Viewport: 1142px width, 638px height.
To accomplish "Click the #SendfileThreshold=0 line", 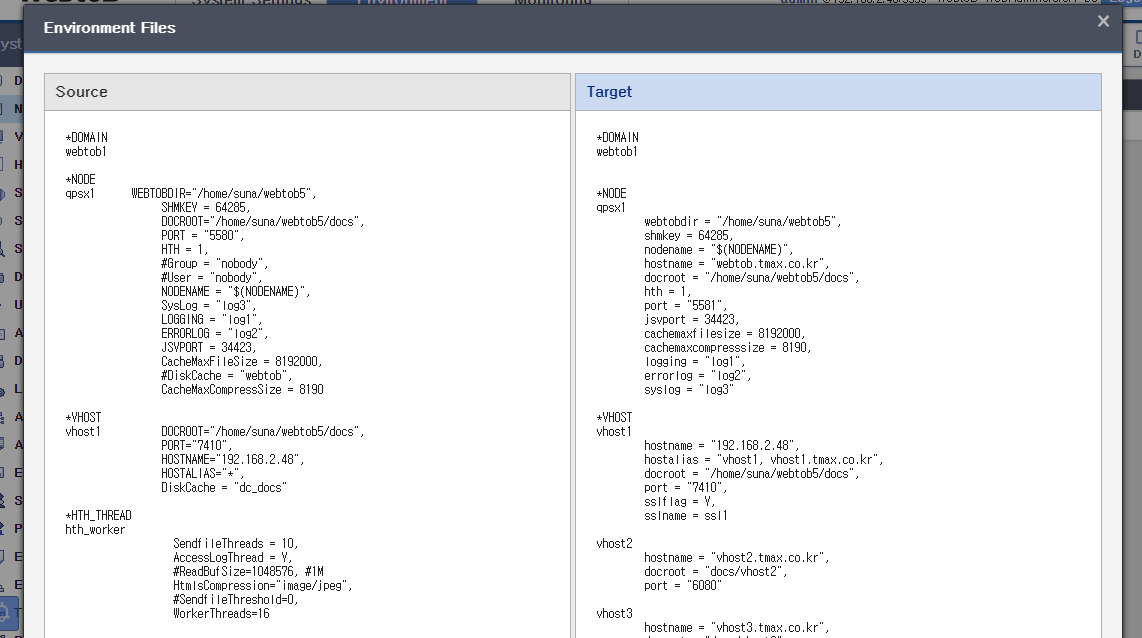I will [x=236, y=599].
